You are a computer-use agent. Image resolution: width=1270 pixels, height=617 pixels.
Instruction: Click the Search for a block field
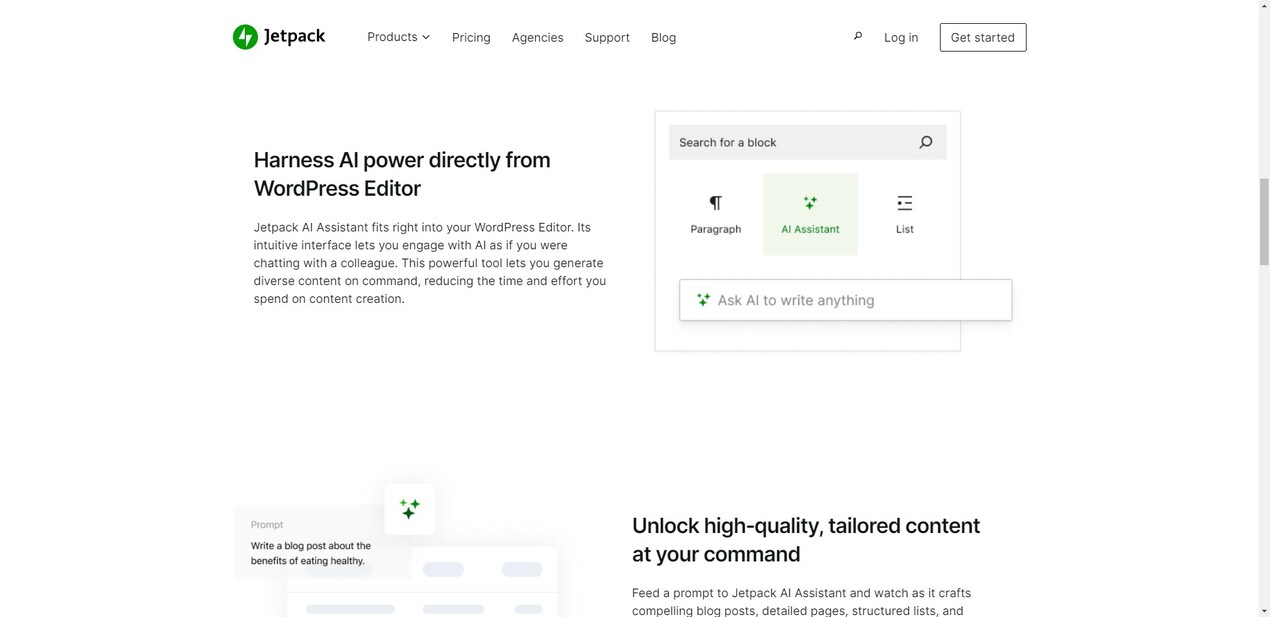(790, 142)
